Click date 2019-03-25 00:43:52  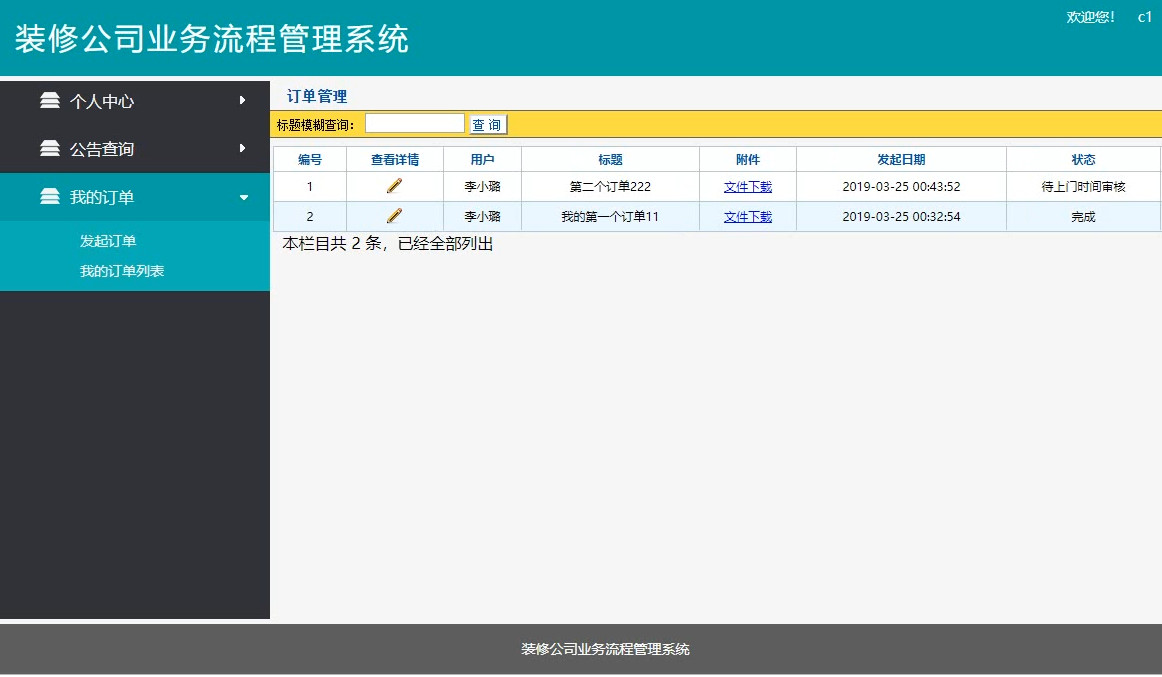pyautogui.click(x=901, y=187)
